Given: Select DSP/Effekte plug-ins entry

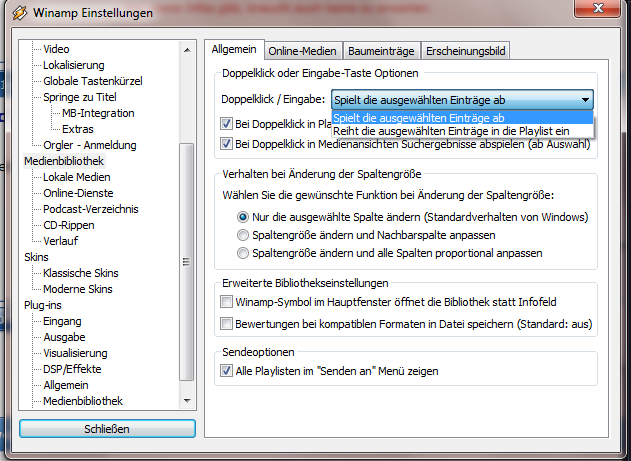Looking at the screenshot, I should [72, 369].
